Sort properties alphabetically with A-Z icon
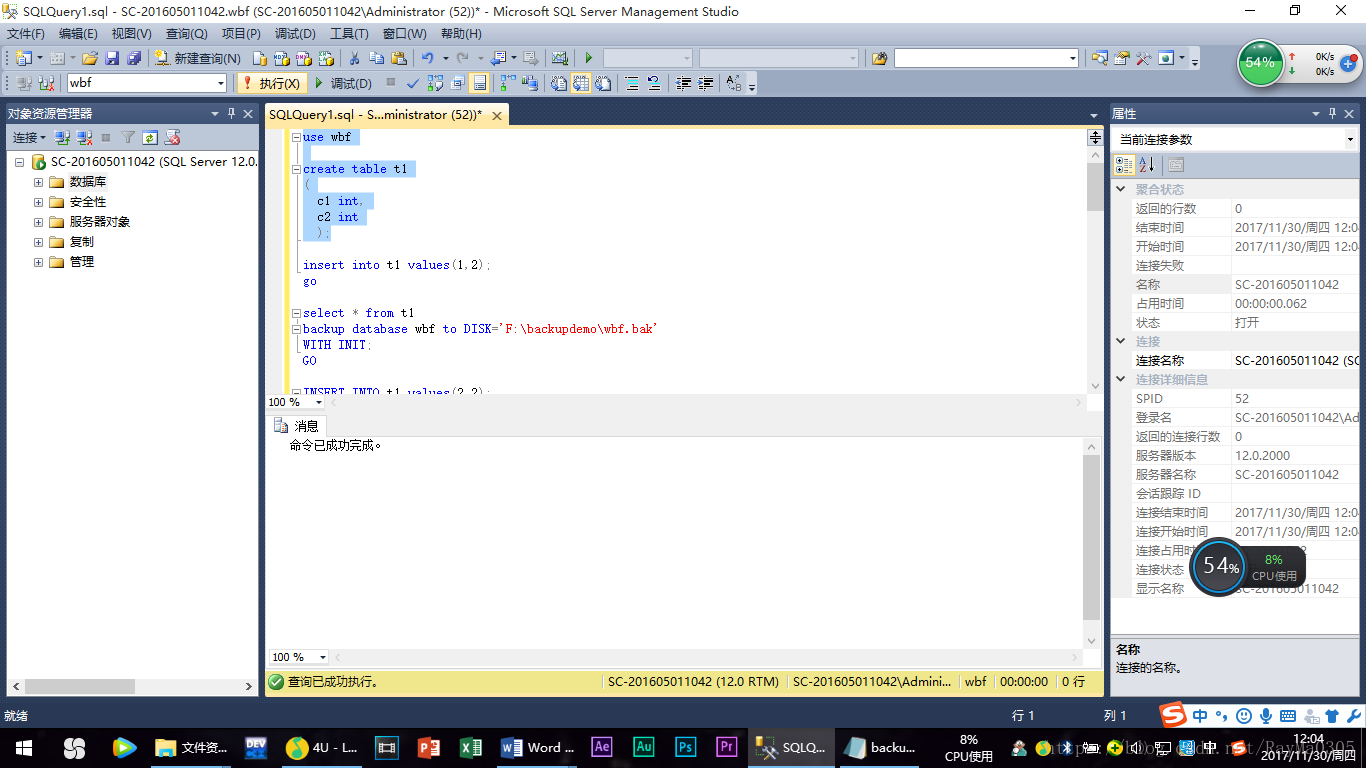The width and height of the screenshot is (1366, 768). [1146, 165]
